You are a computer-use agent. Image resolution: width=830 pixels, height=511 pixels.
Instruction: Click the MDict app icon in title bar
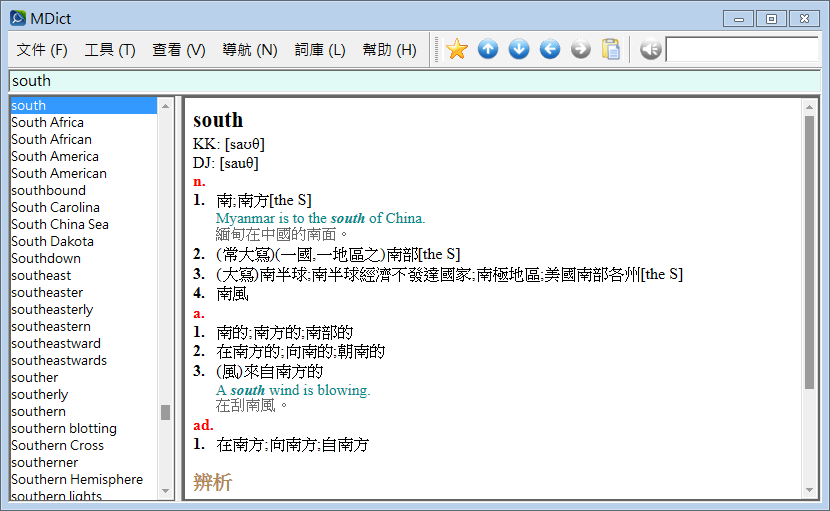[x=18, y=18]
